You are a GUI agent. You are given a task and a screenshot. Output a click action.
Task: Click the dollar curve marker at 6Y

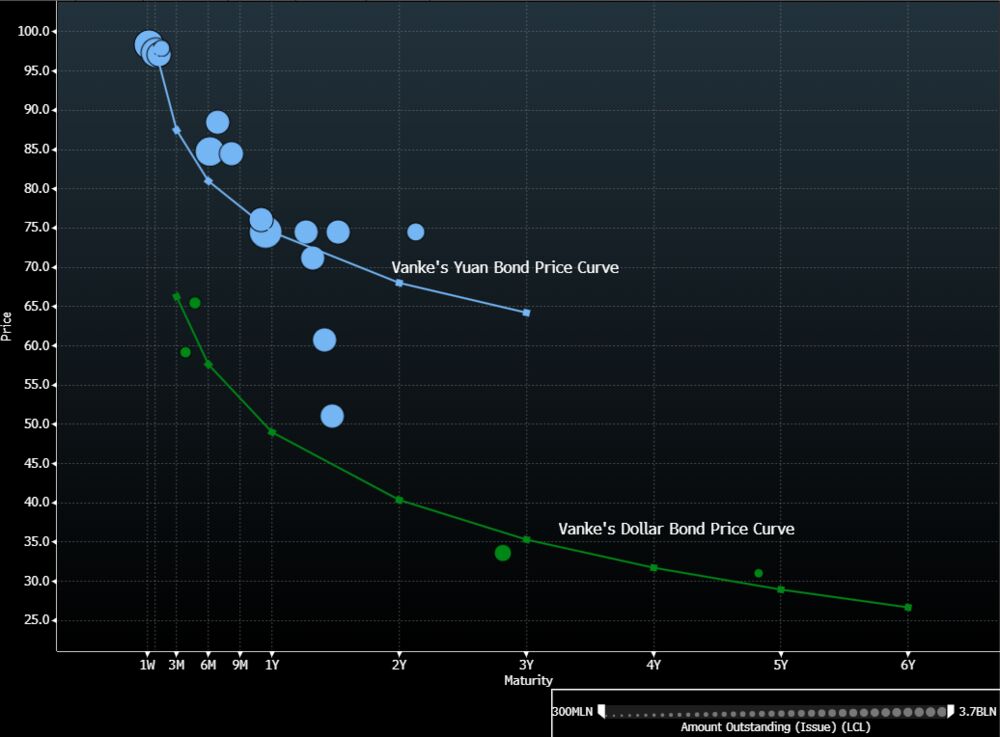[908, 608]
